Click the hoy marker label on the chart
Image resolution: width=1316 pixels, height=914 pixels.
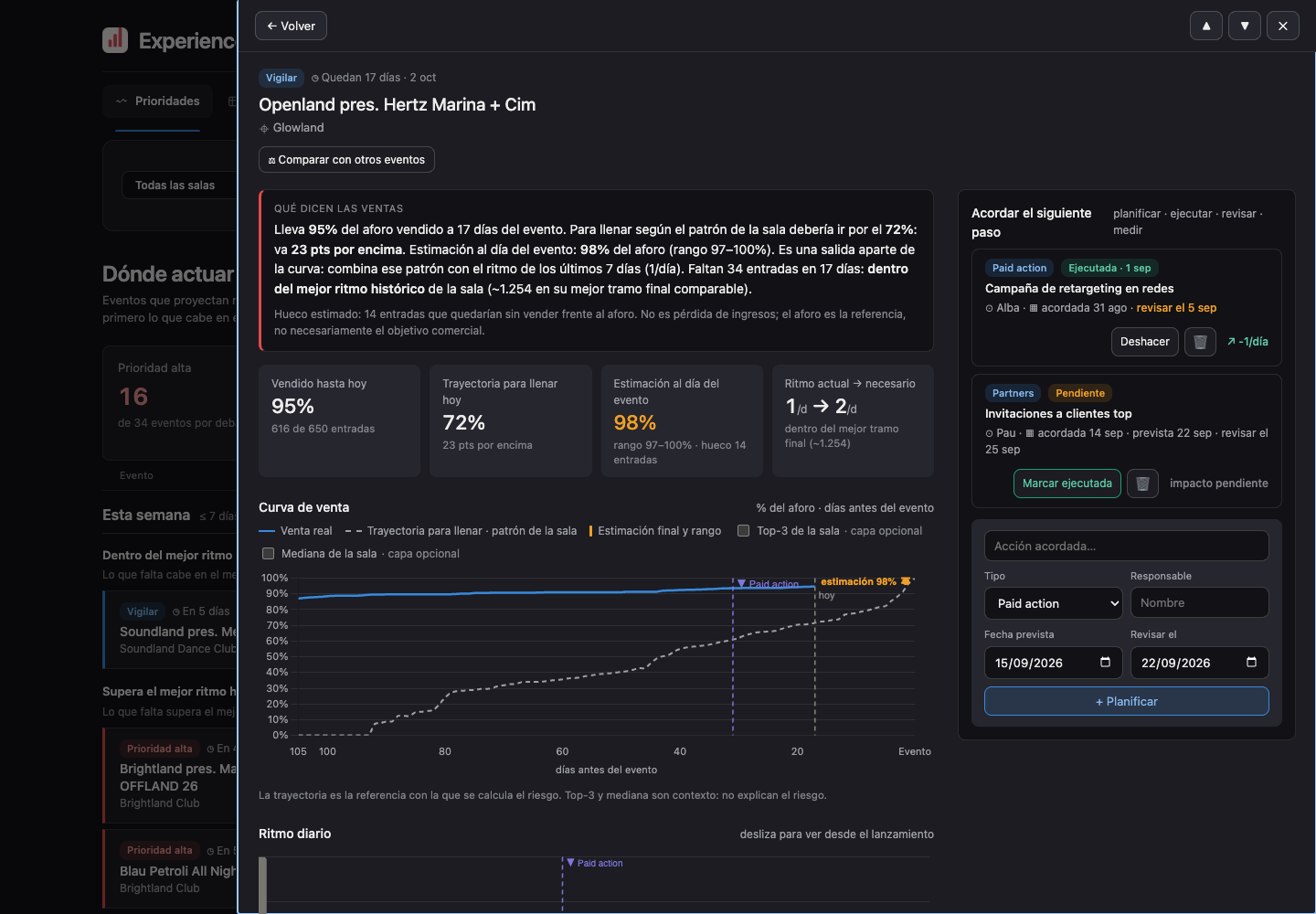826,595
